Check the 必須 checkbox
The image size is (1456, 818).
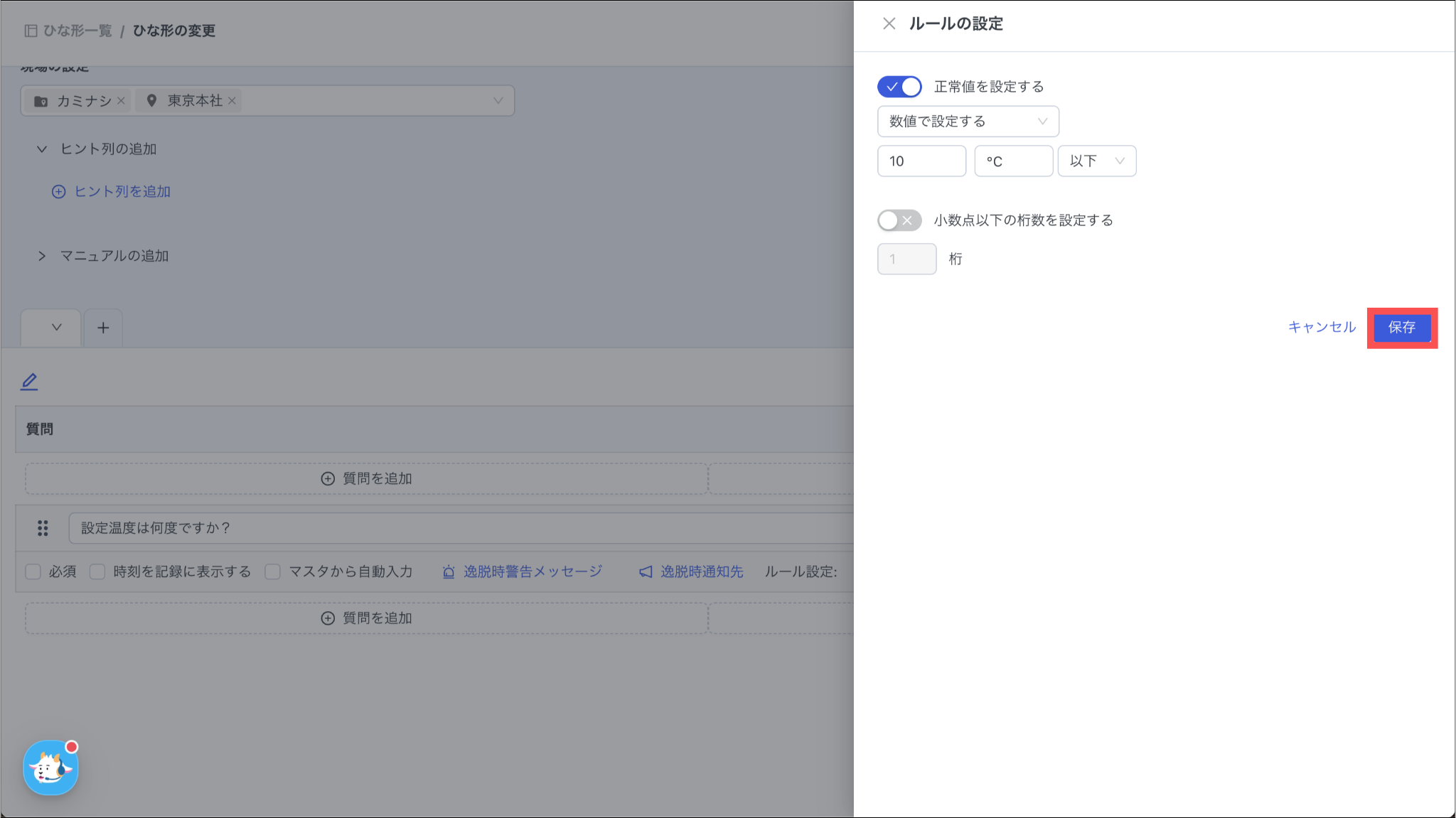coord(33,571)
